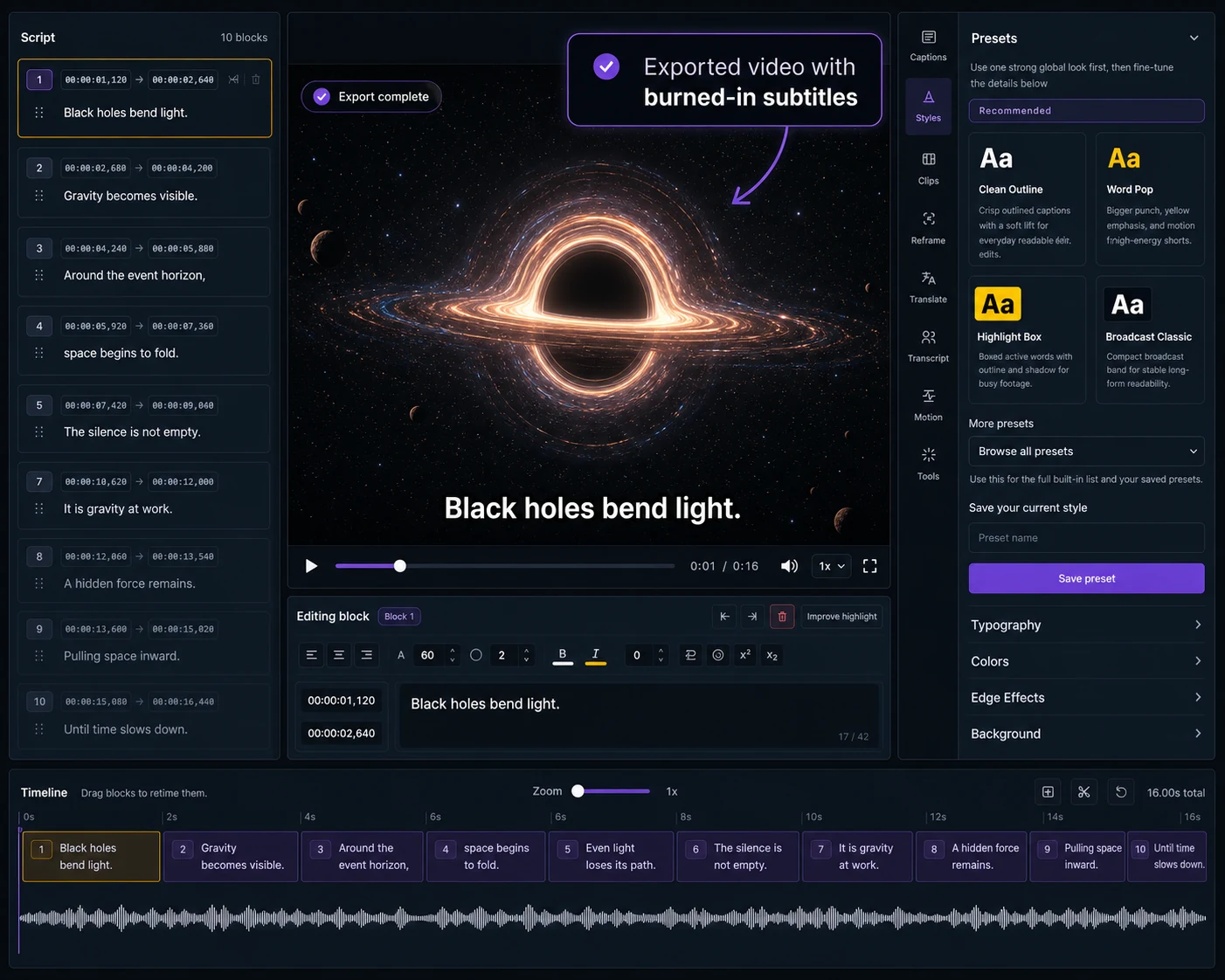Select timeline block 'Gravity becomes visible.'
1225x980 pixels.
click(232, 857)
